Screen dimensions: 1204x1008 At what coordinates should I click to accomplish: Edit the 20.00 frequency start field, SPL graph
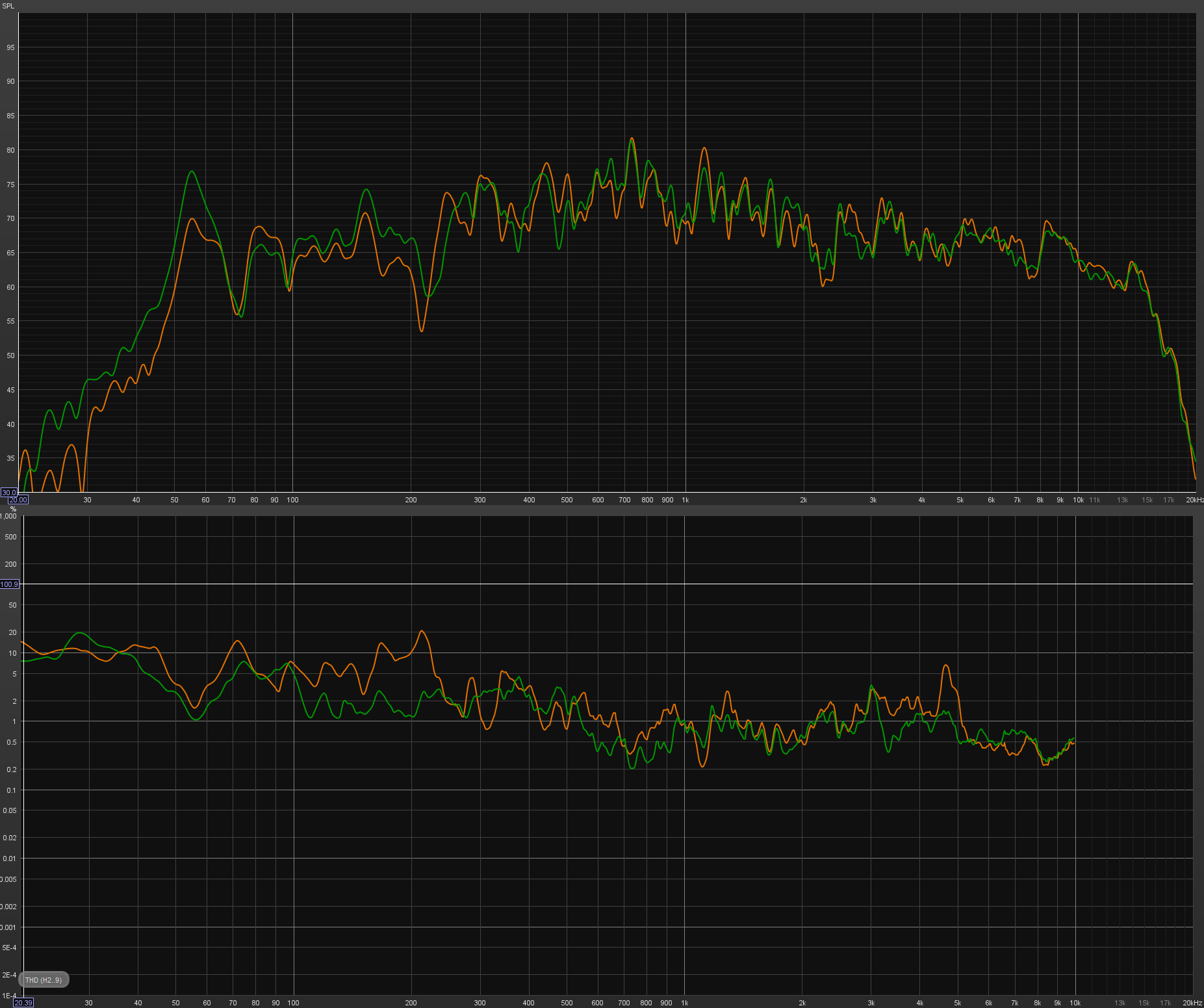tap(18, 500)
